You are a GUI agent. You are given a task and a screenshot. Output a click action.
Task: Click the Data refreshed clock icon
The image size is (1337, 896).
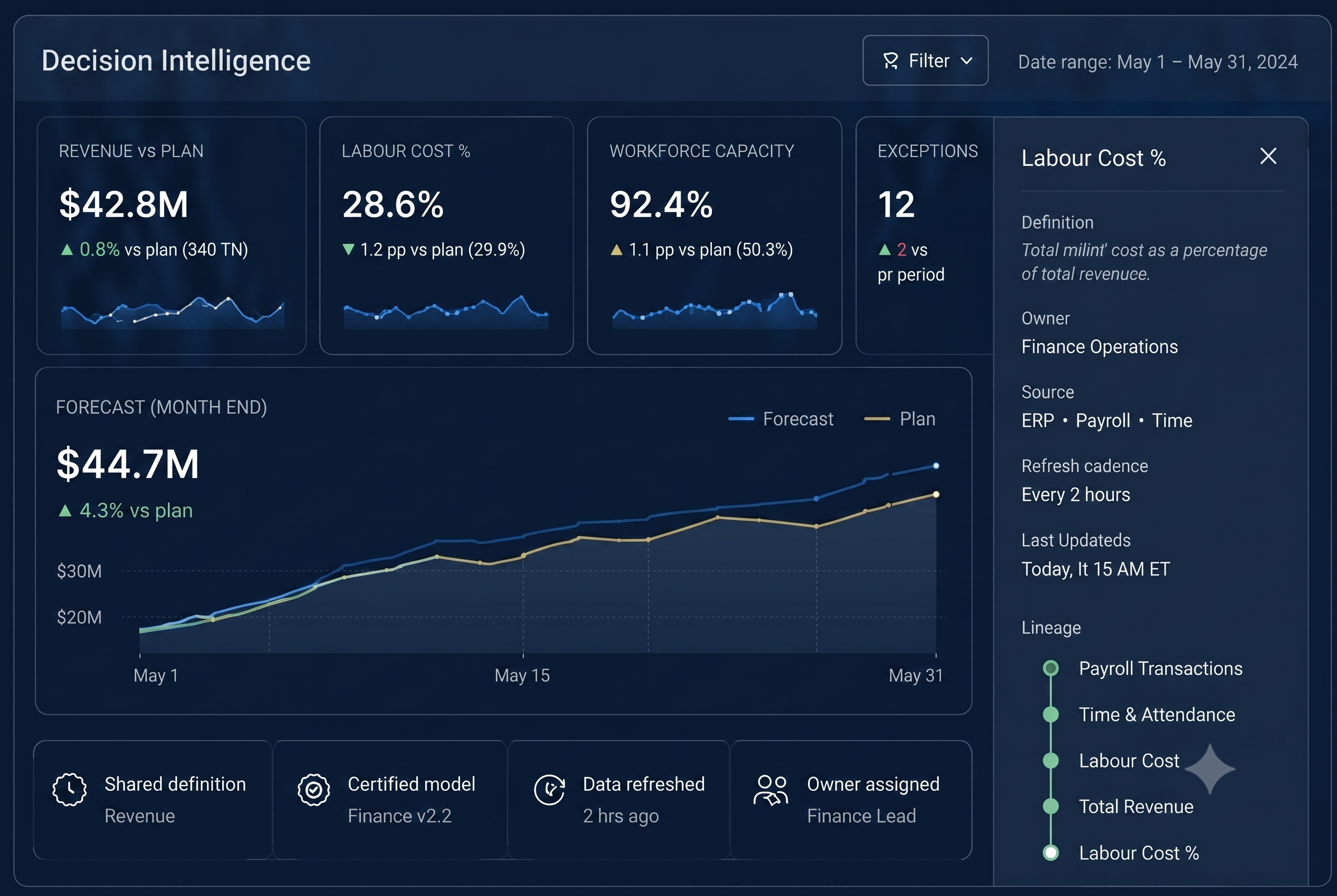click(x=550, y=790)
